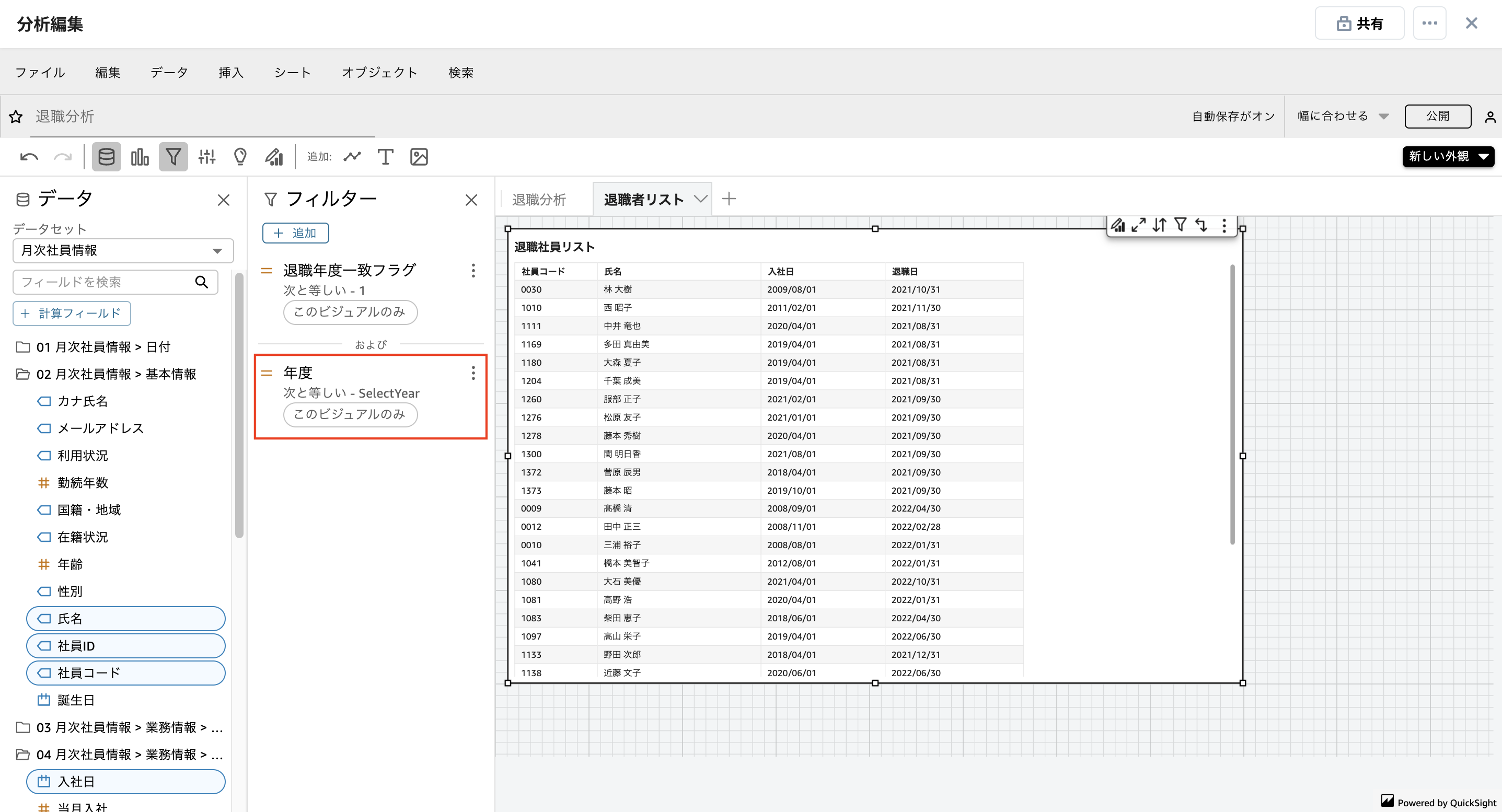Click the undo arrow in the toolbar
The width and height of the screenshot is (1502, 812).
coord(29,157)
